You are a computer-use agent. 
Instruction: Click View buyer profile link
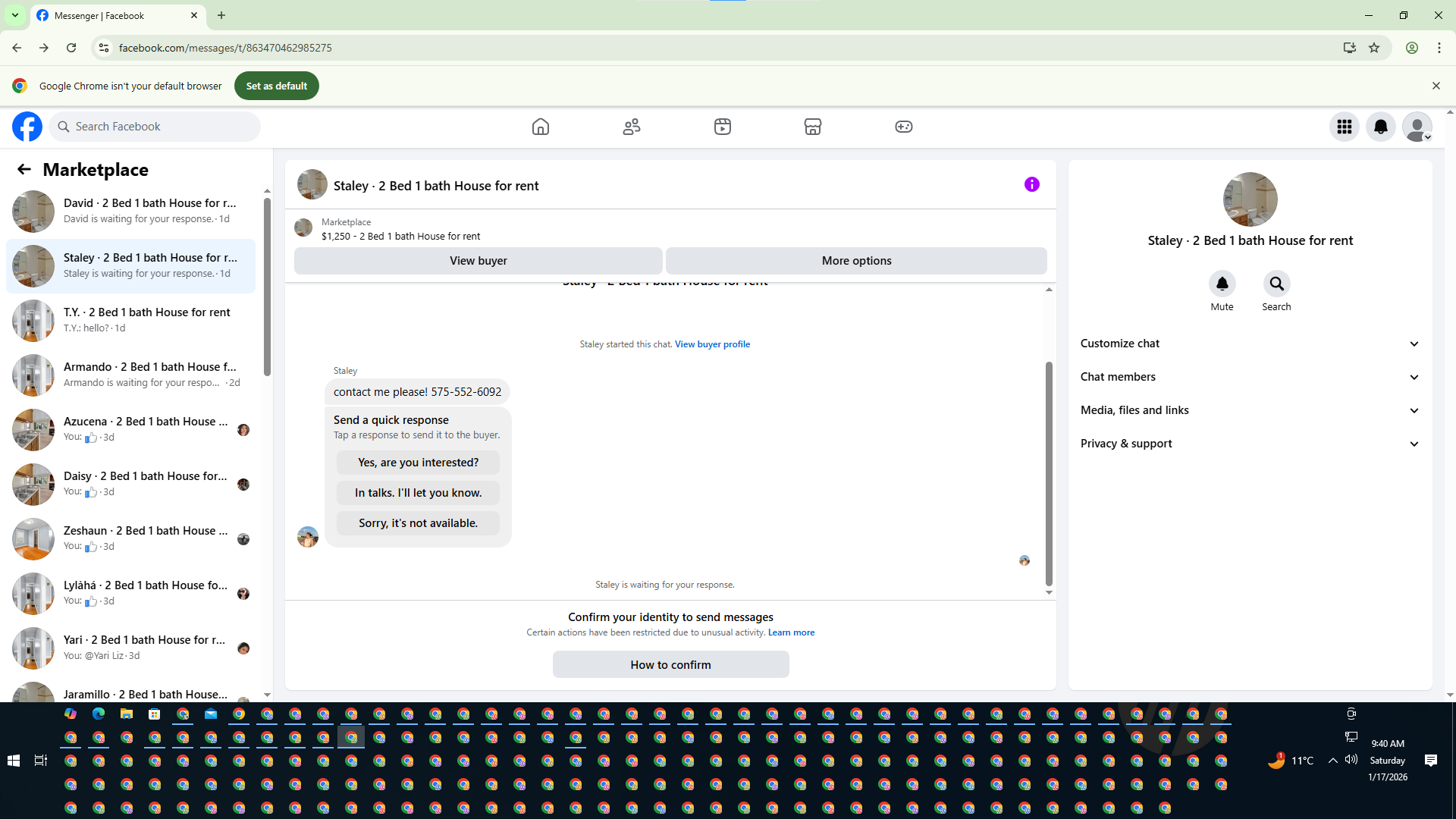712,344
